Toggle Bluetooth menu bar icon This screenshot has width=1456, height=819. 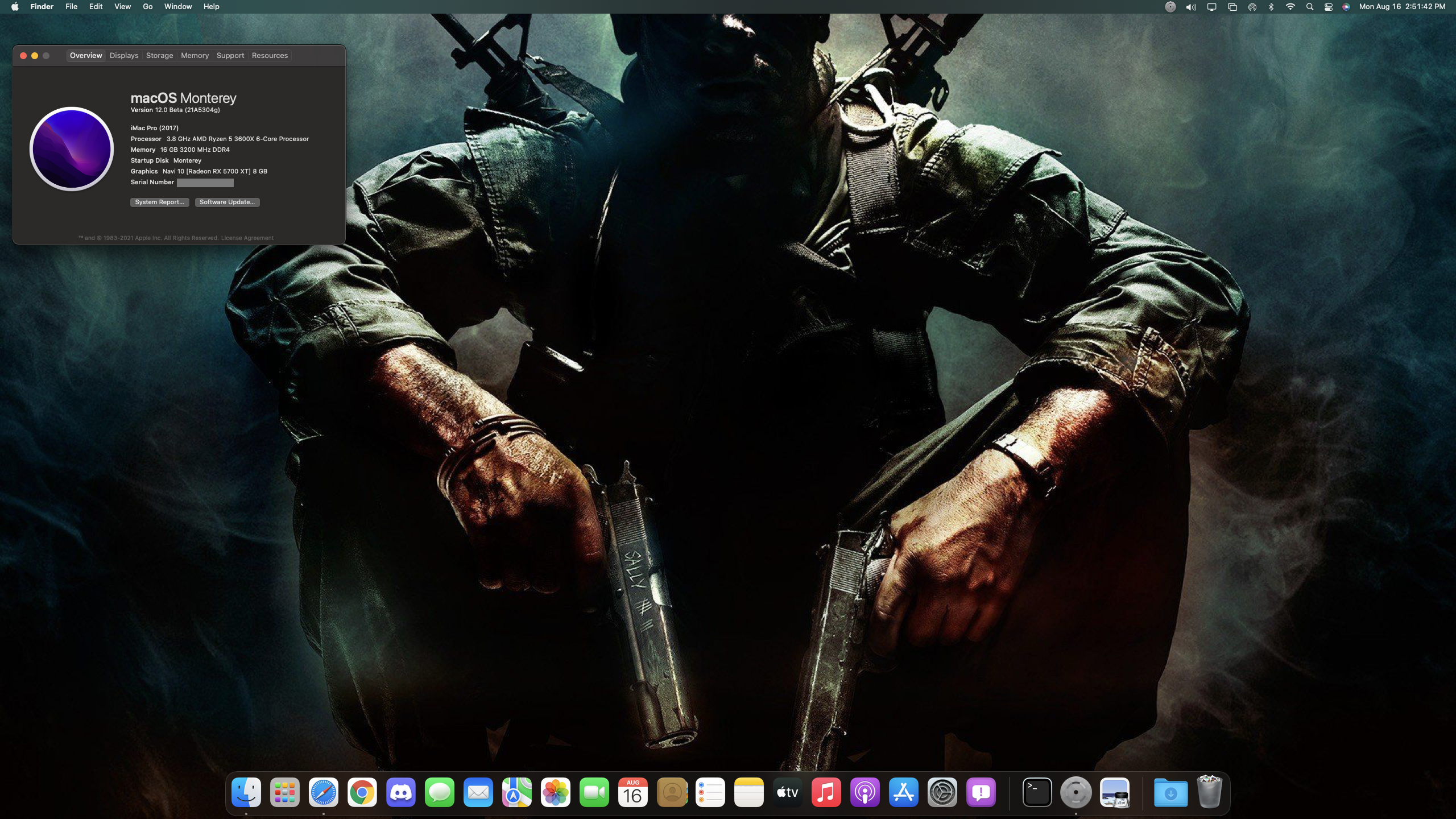click(1271, 7)
